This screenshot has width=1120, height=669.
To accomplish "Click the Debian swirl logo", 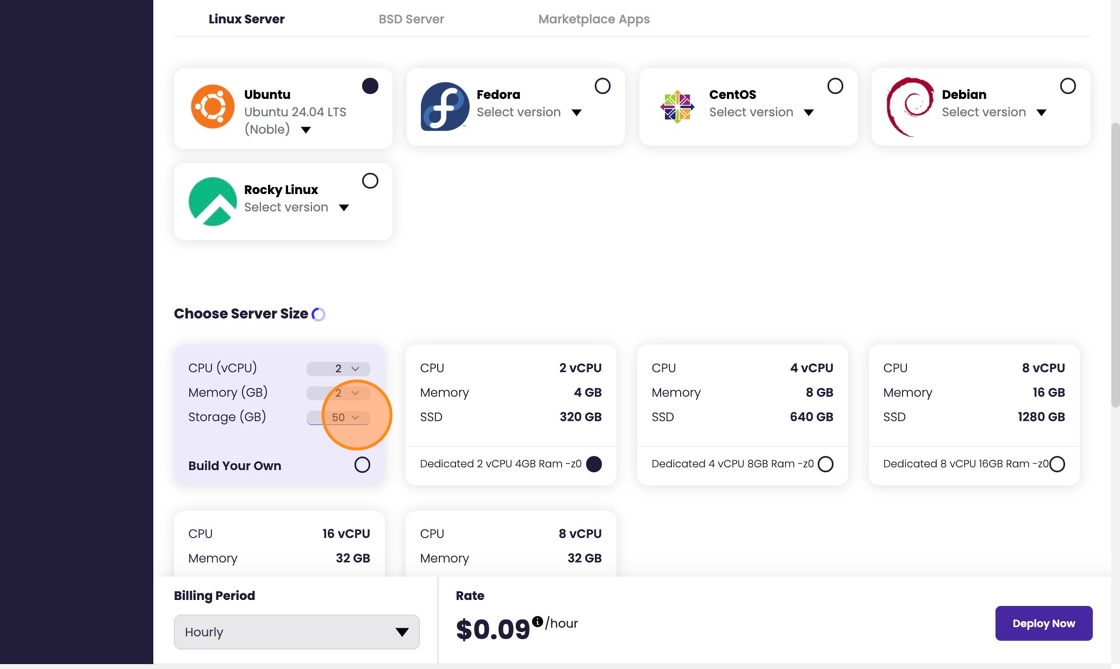I will tap(910, 107).
